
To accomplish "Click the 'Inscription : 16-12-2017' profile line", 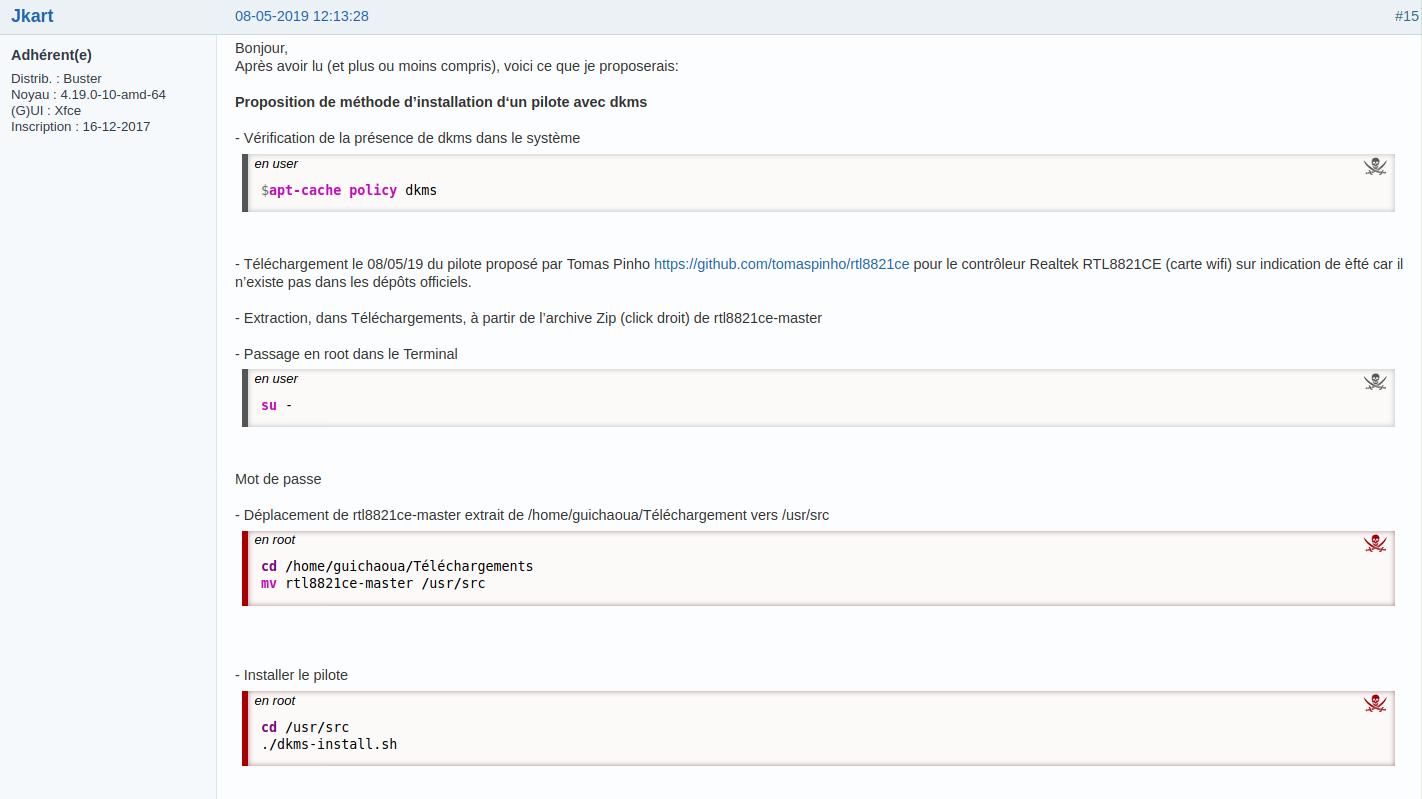I will (80, 127).
